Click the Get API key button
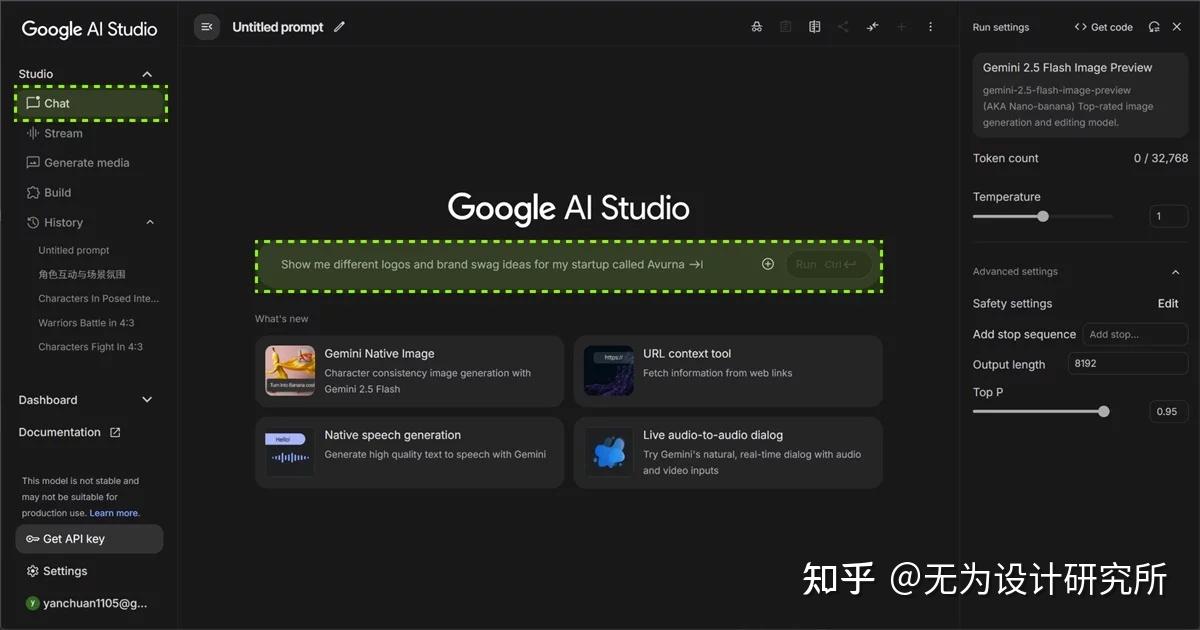 point(89,539)
